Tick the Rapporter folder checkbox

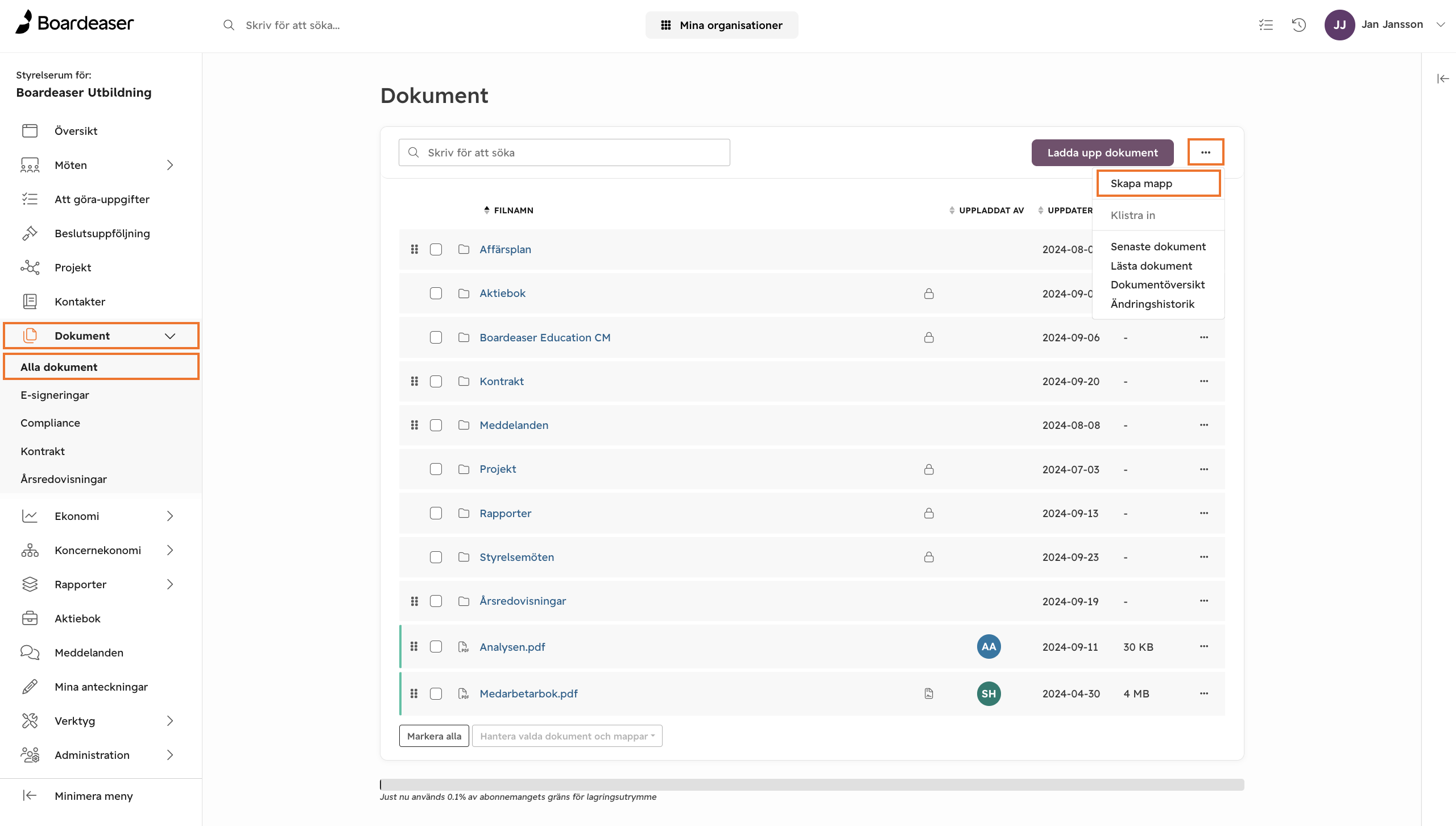[436, 513]
